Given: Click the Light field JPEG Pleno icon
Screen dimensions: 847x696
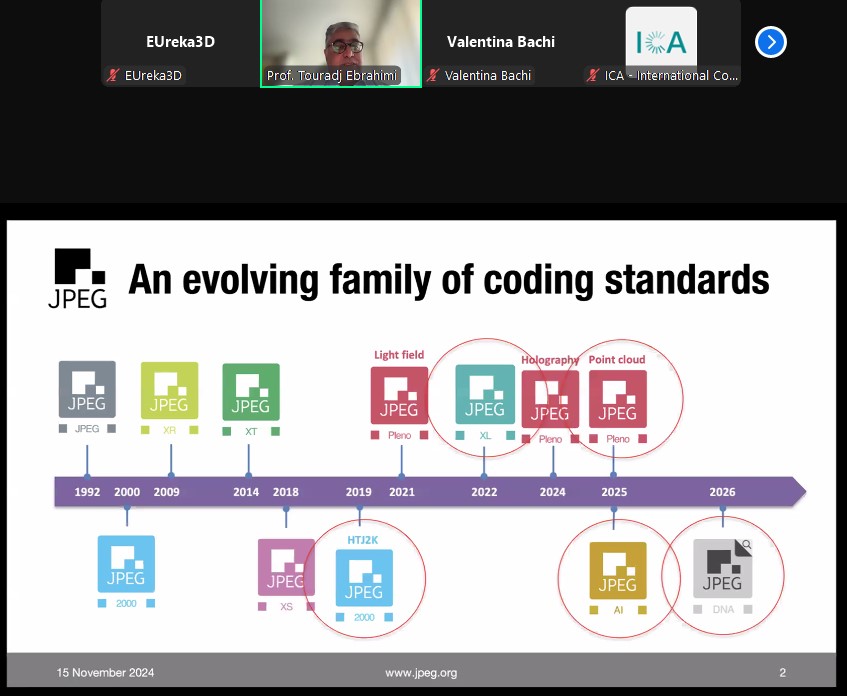Looking at the screenshot, I should click(399, 396).
